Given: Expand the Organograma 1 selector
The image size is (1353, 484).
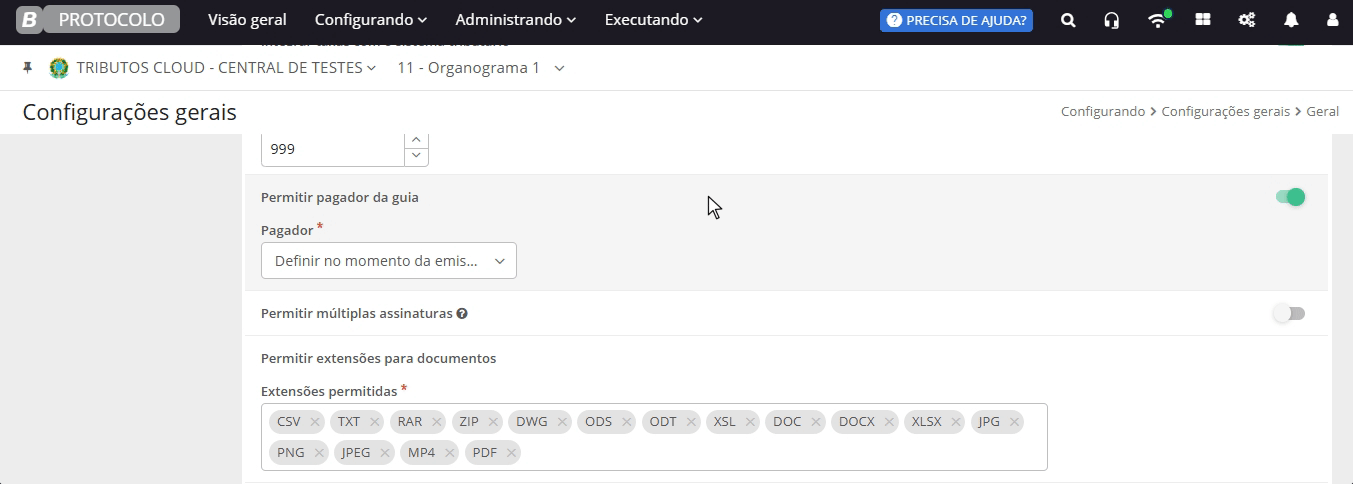Looking at the screenshot, I should 481,68.
